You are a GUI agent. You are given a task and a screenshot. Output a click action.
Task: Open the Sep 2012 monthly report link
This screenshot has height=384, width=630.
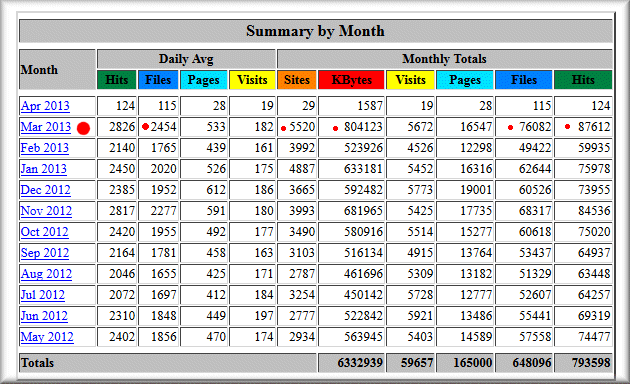(x=45, y=253)
